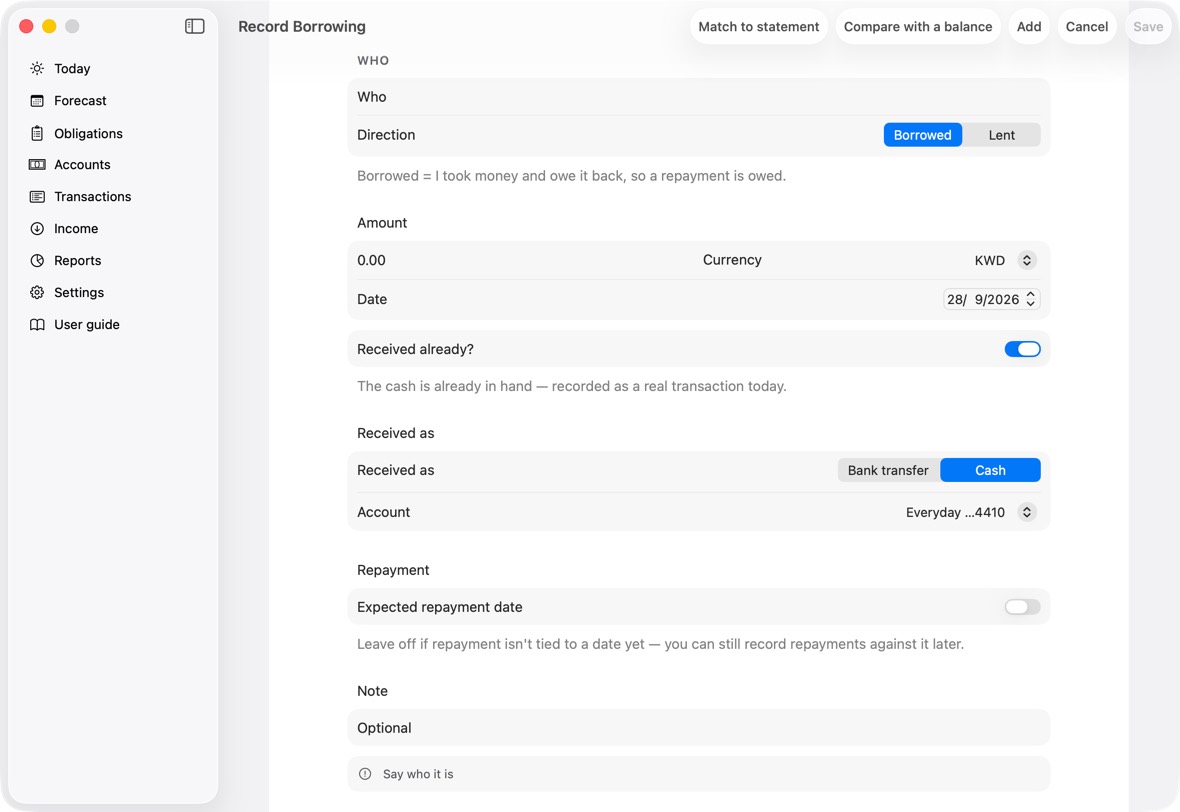Click the Today sun icon
The width and height of the screenshot is (1180, 812).
pyautogui.click(x=37, y=68)
